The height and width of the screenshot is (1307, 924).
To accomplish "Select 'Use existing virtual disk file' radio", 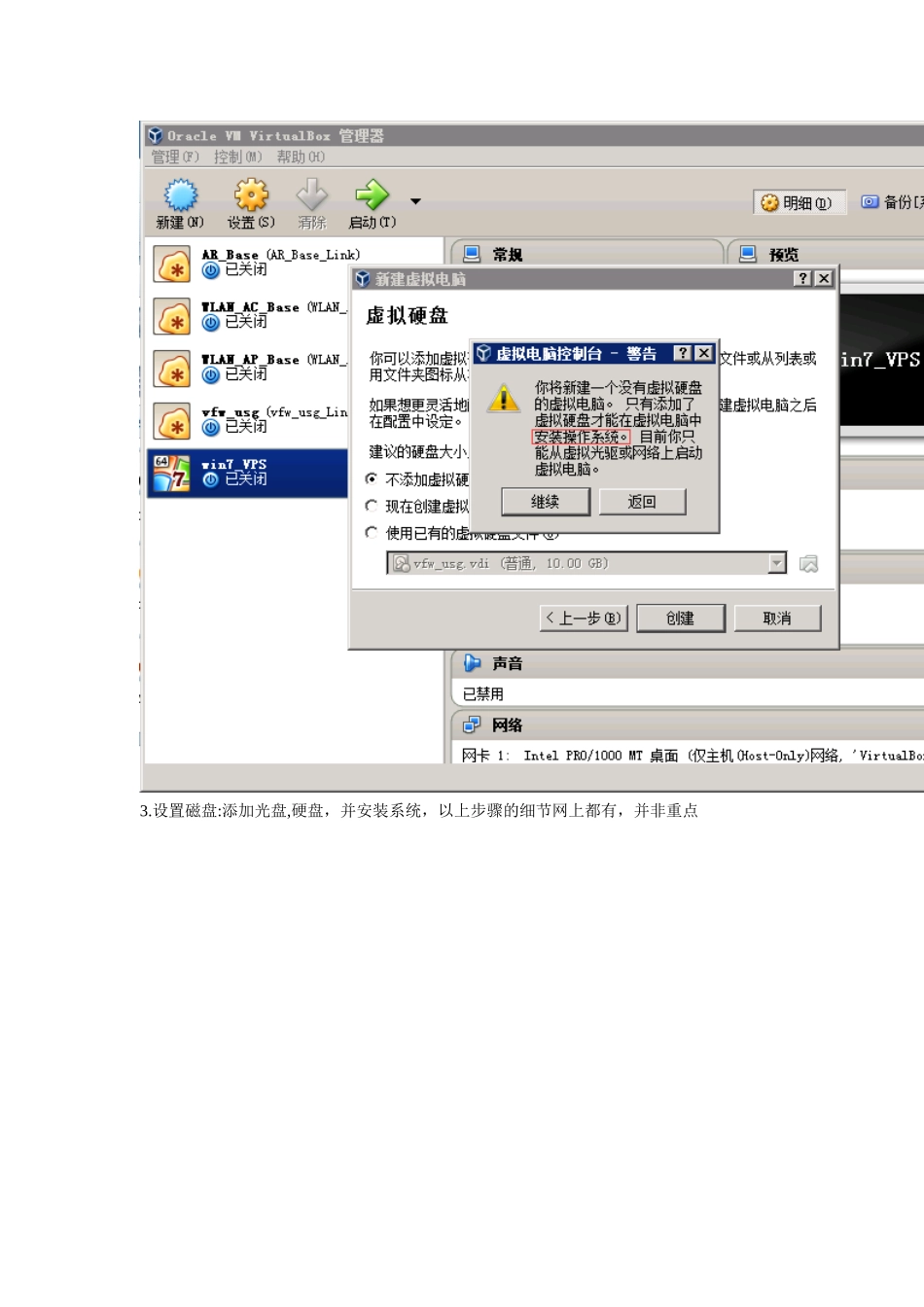I will click(372, 532).
